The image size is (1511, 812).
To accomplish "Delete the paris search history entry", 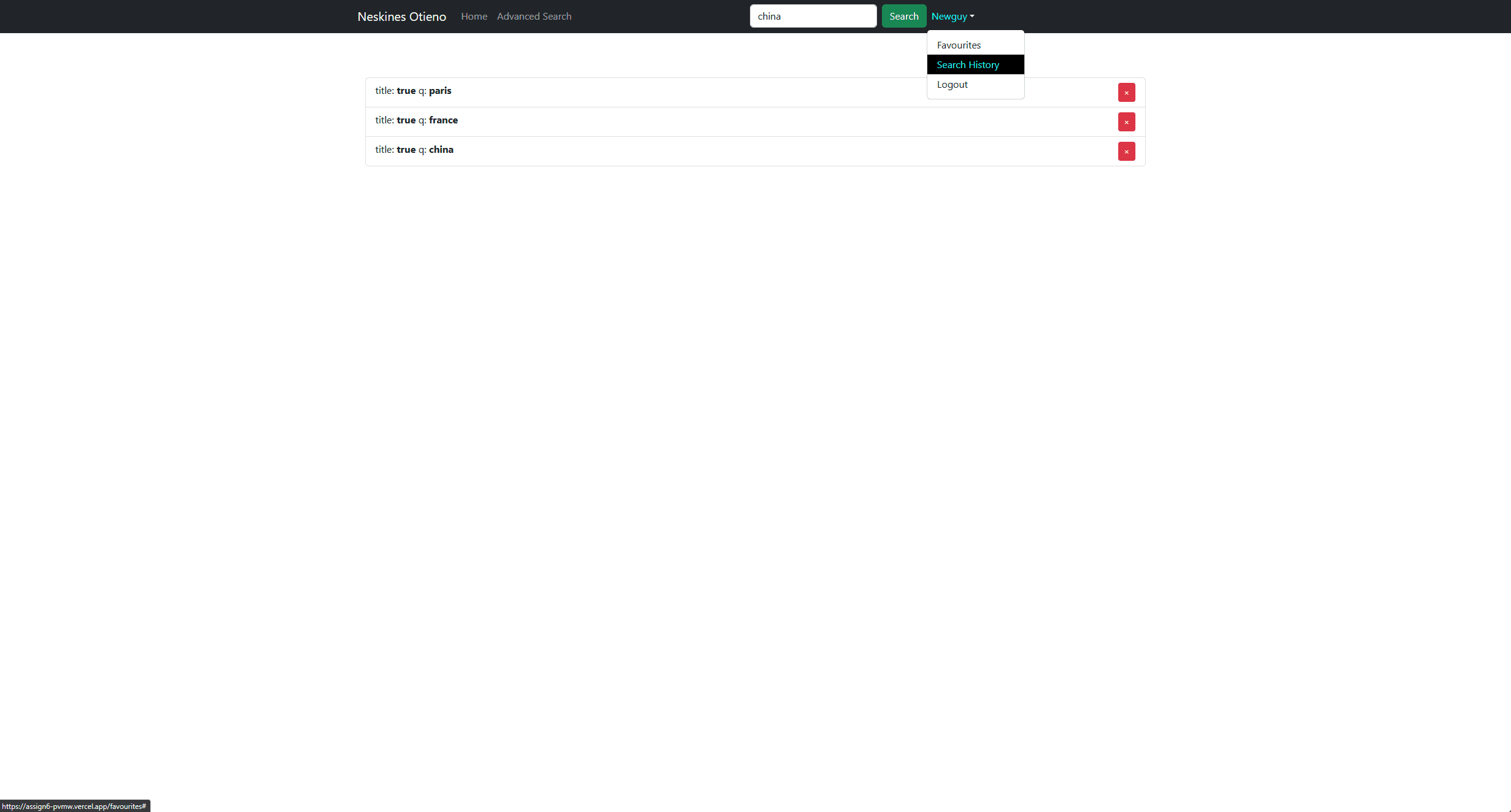I will click(x=1126, y=92).
